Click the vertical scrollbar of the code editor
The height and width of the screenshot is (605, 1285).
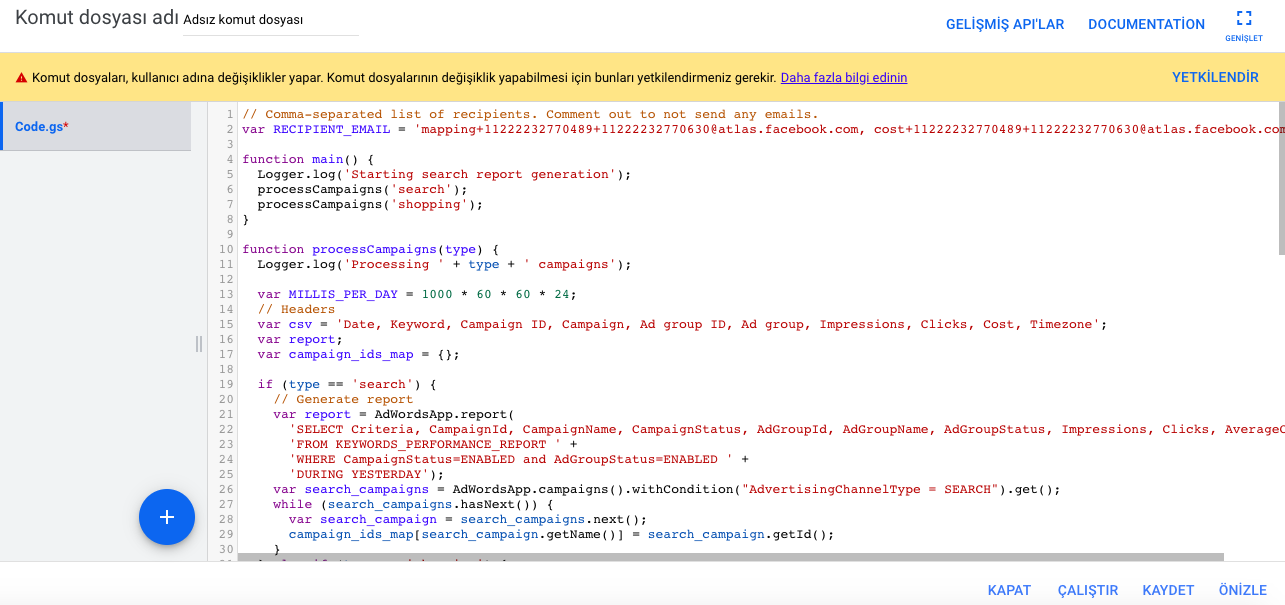1280,180
